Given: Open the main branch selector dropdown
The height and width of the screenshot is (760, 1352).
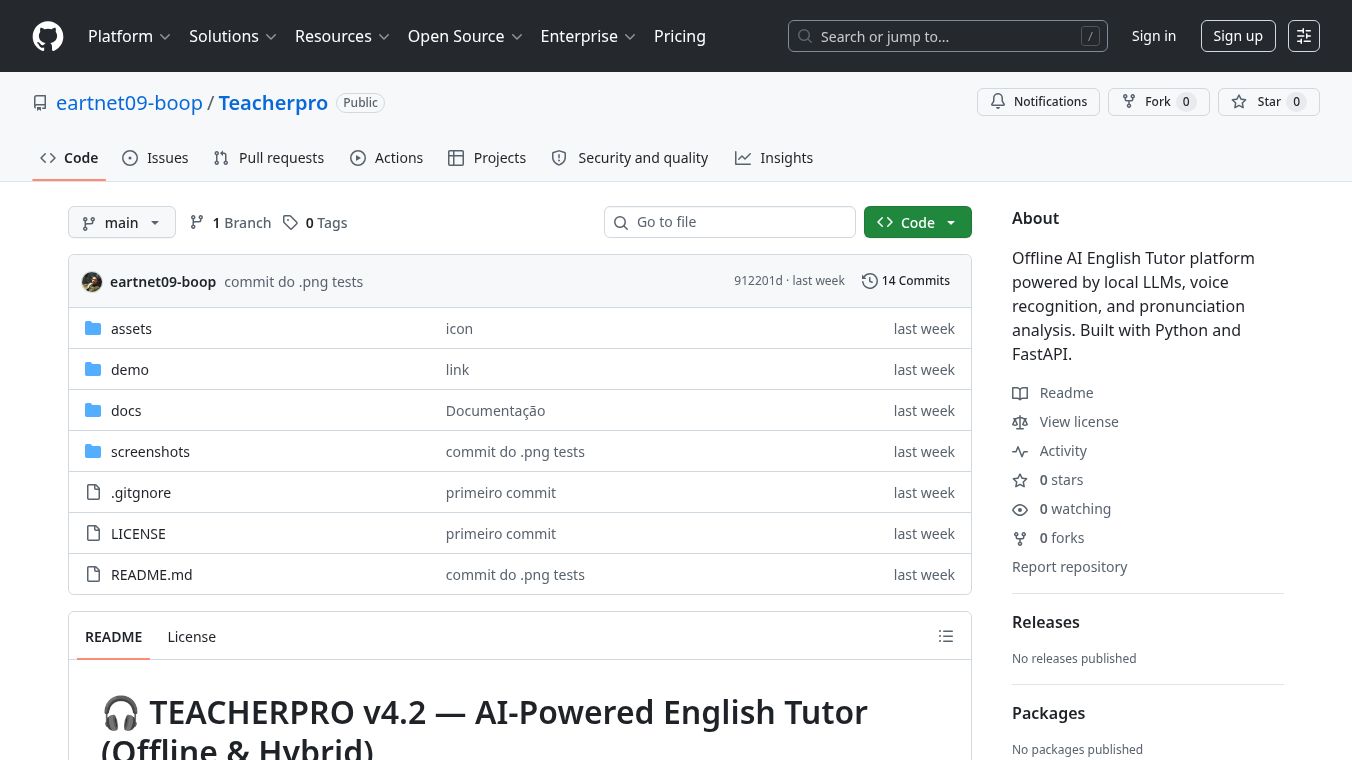Looking at the screenshot, I should (x=122, y=222).
